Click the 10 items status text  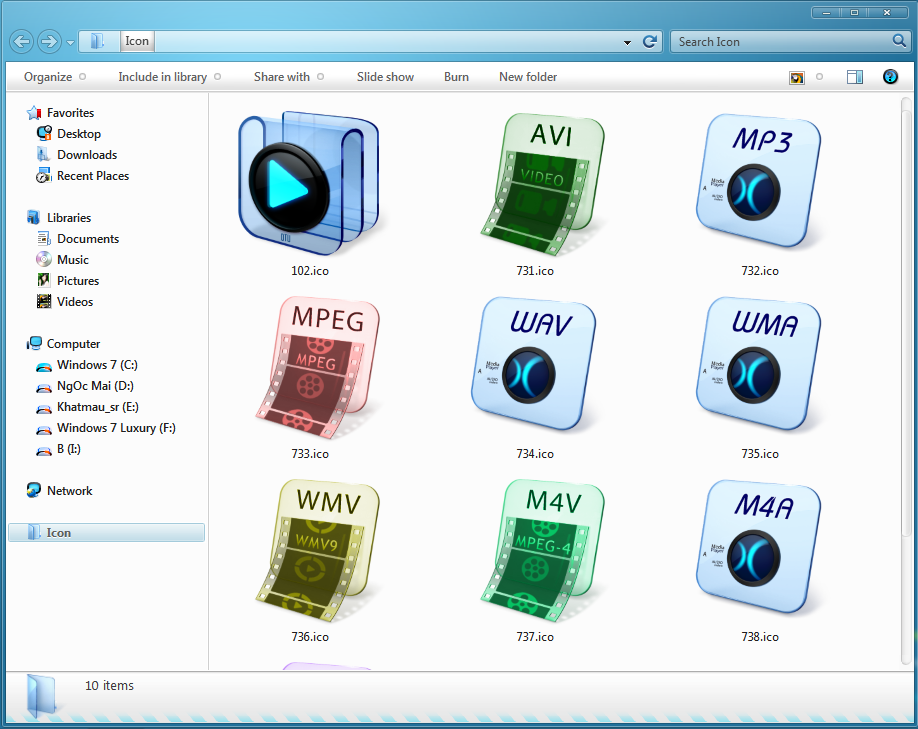[109, 685]
